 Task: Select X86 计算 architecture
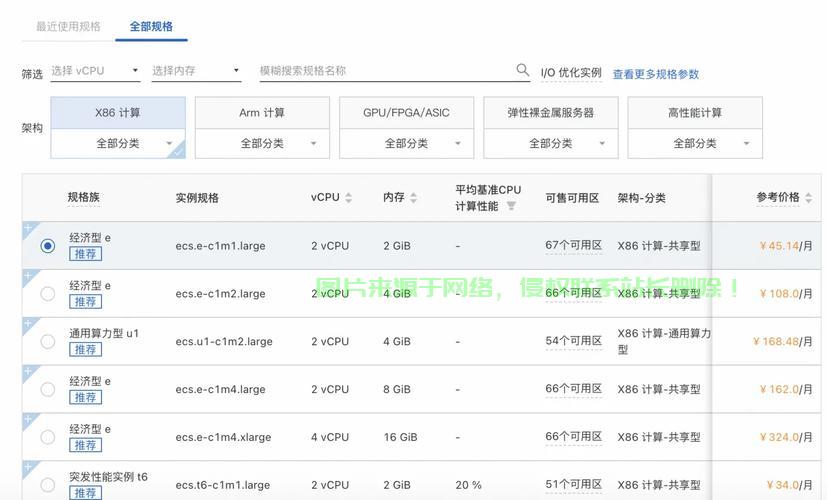pyautogui.click(x=118, y=112)
